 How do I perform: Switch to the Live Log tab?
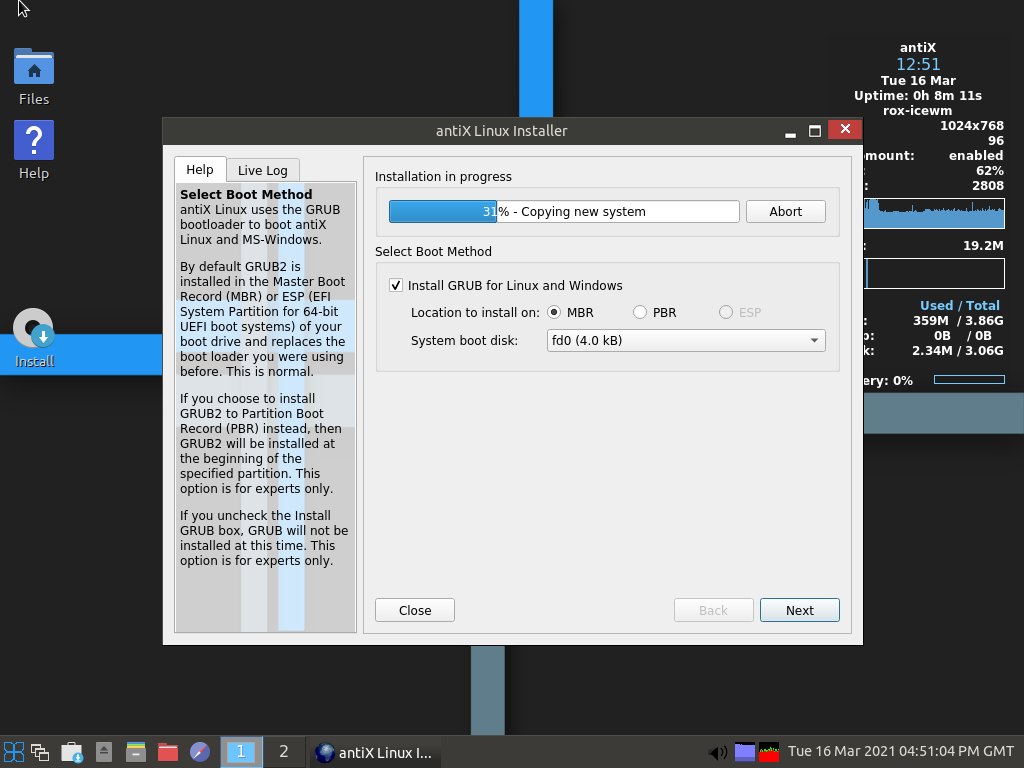coord(263,170)
